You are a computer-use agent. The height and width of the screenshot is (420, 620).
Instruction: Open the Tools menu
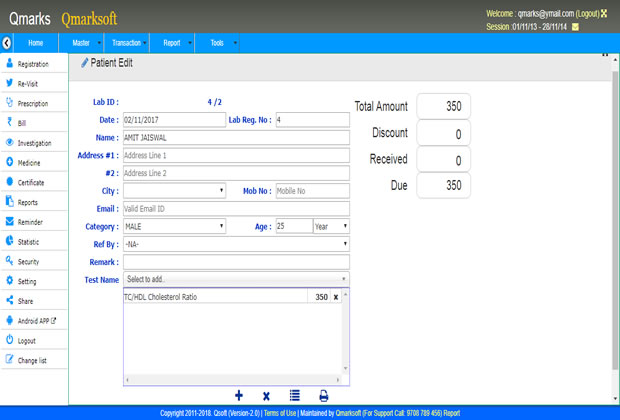click(217, 43)
